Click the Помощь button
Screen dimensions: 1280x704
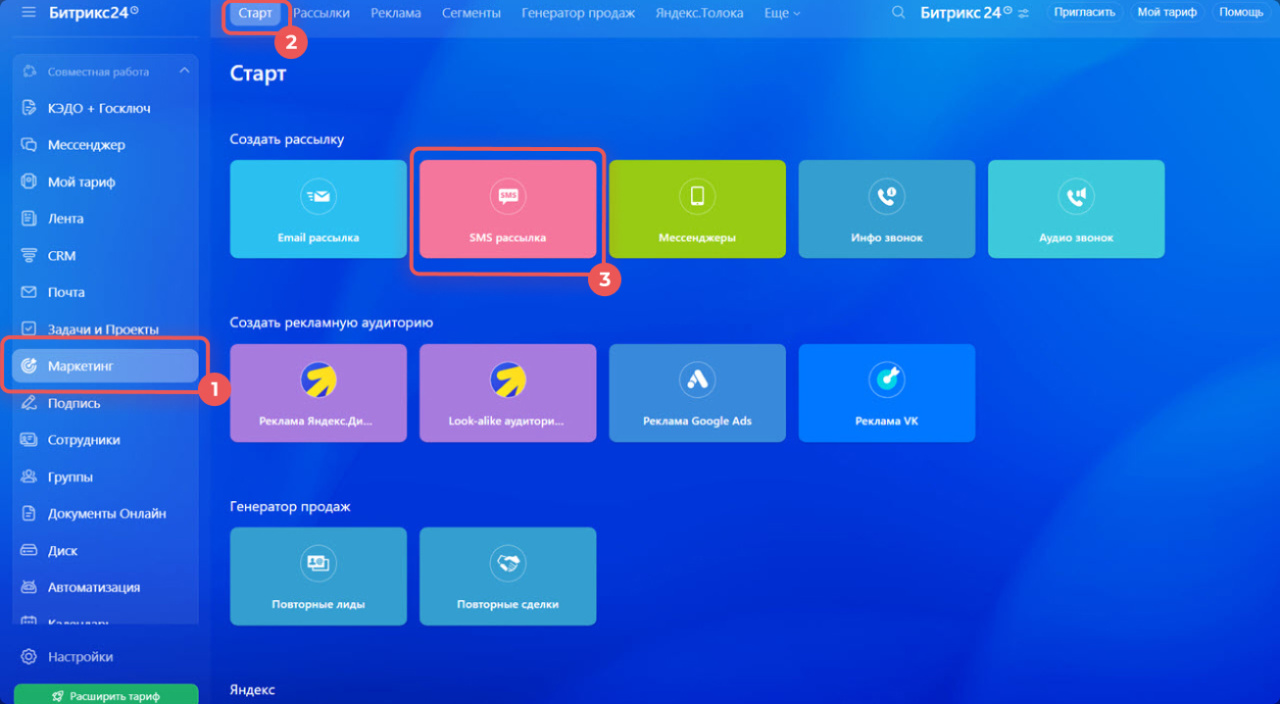pos(1241,13)
